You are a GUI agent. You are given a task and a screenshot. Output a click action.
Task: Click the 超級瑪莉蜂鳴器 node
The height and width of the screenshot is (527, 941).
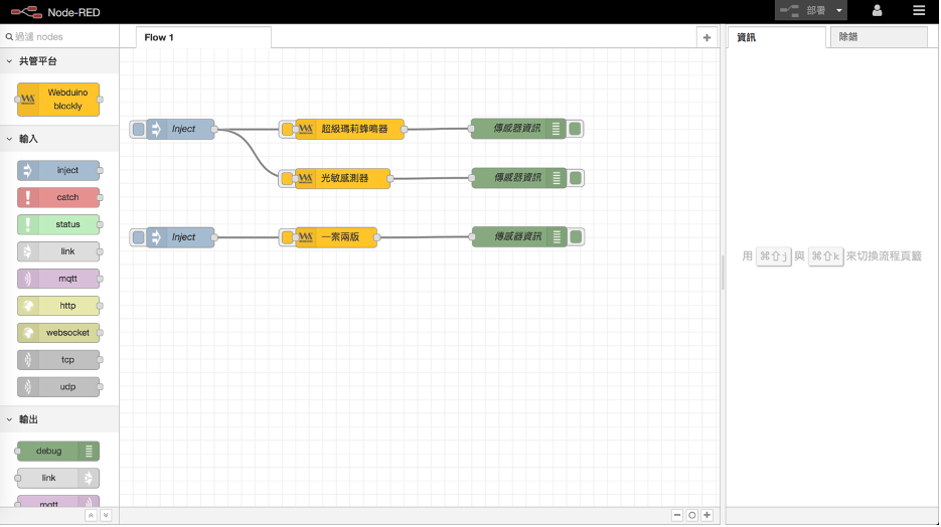tap(350, 129)
